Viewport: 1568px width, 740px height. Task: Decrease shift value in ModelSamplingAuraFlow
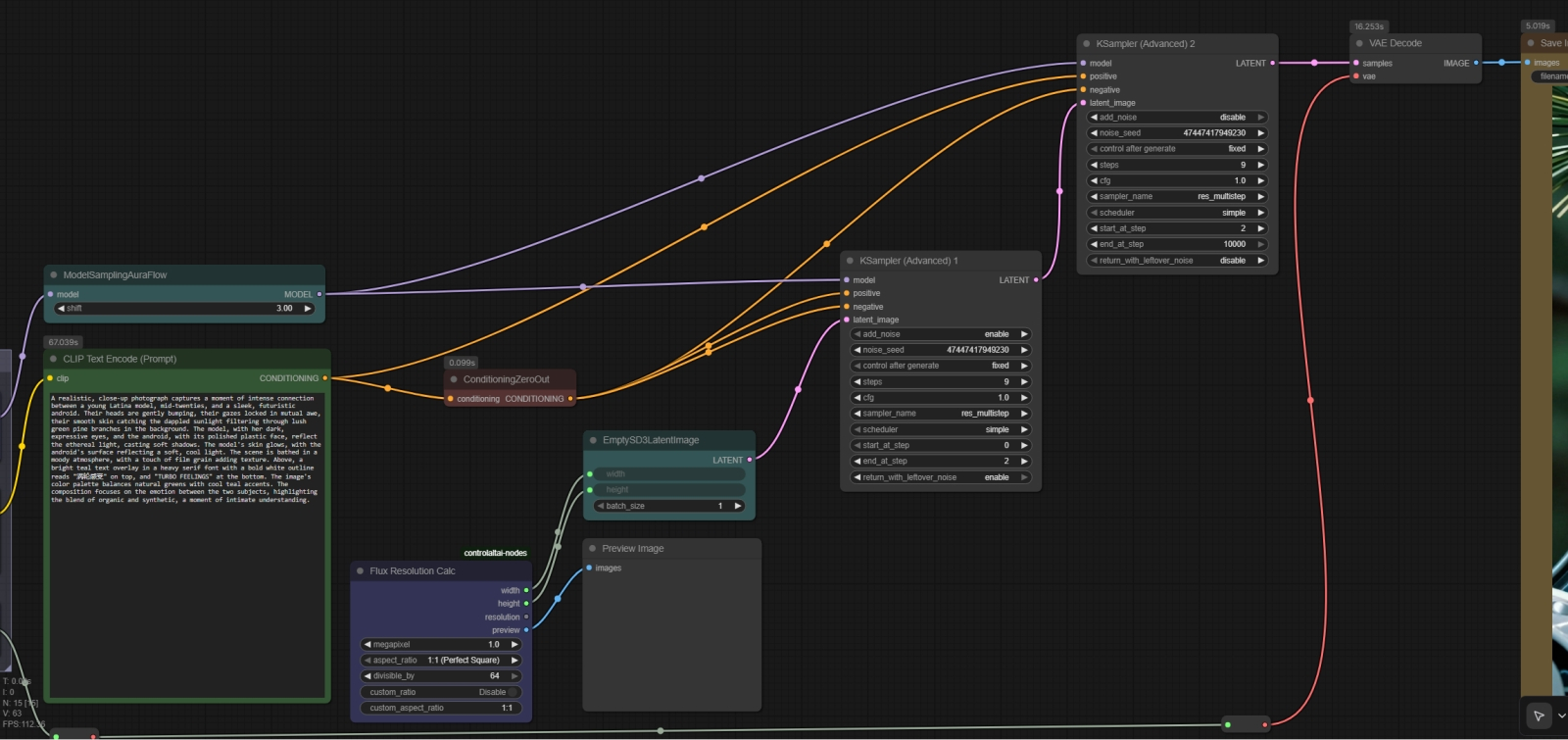coord(62,308)
